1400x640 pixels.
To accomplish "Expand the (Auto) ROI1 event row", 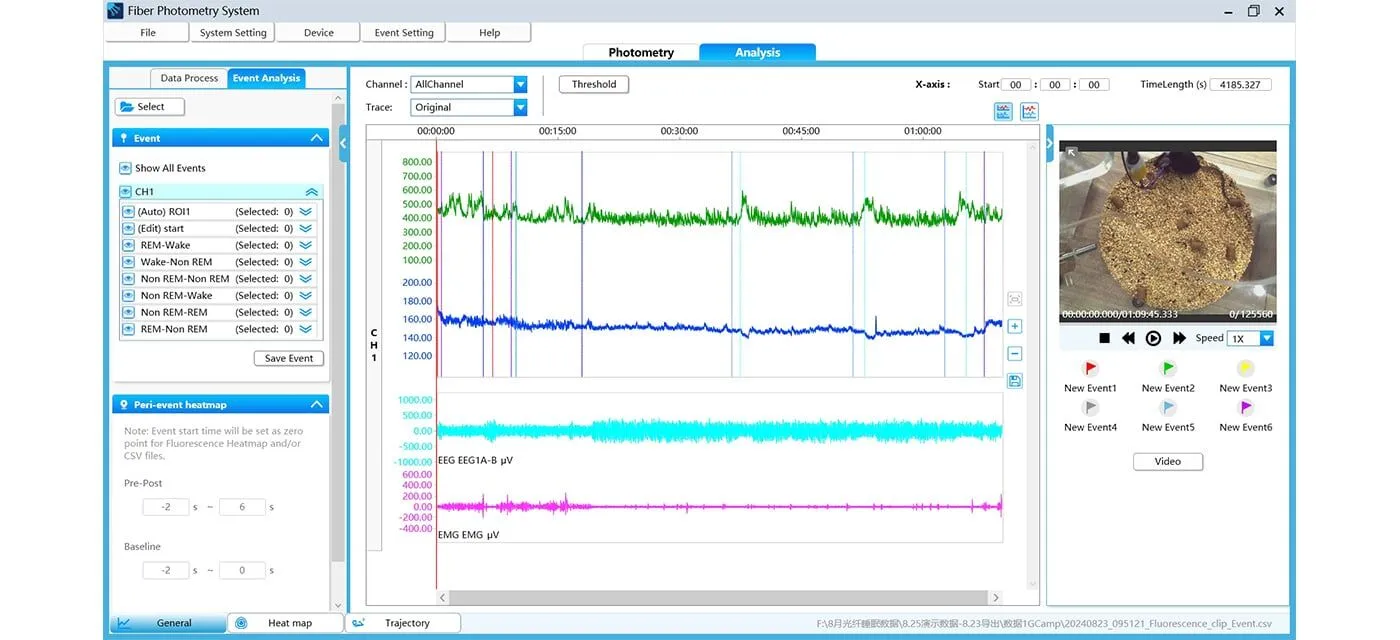I will pos(306,212).
